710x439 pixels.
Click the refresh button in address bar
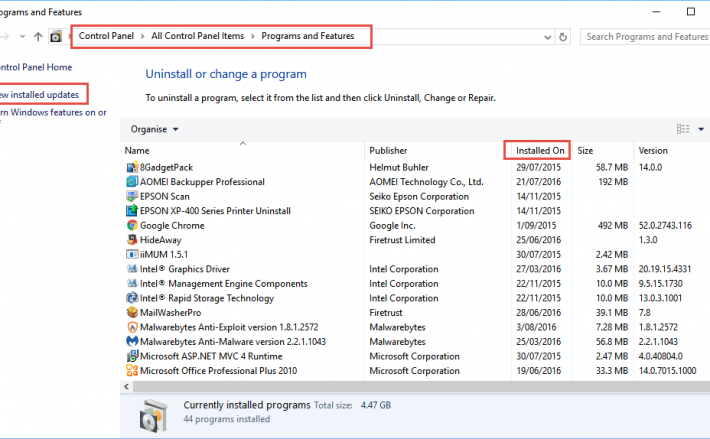click(563, 37)
